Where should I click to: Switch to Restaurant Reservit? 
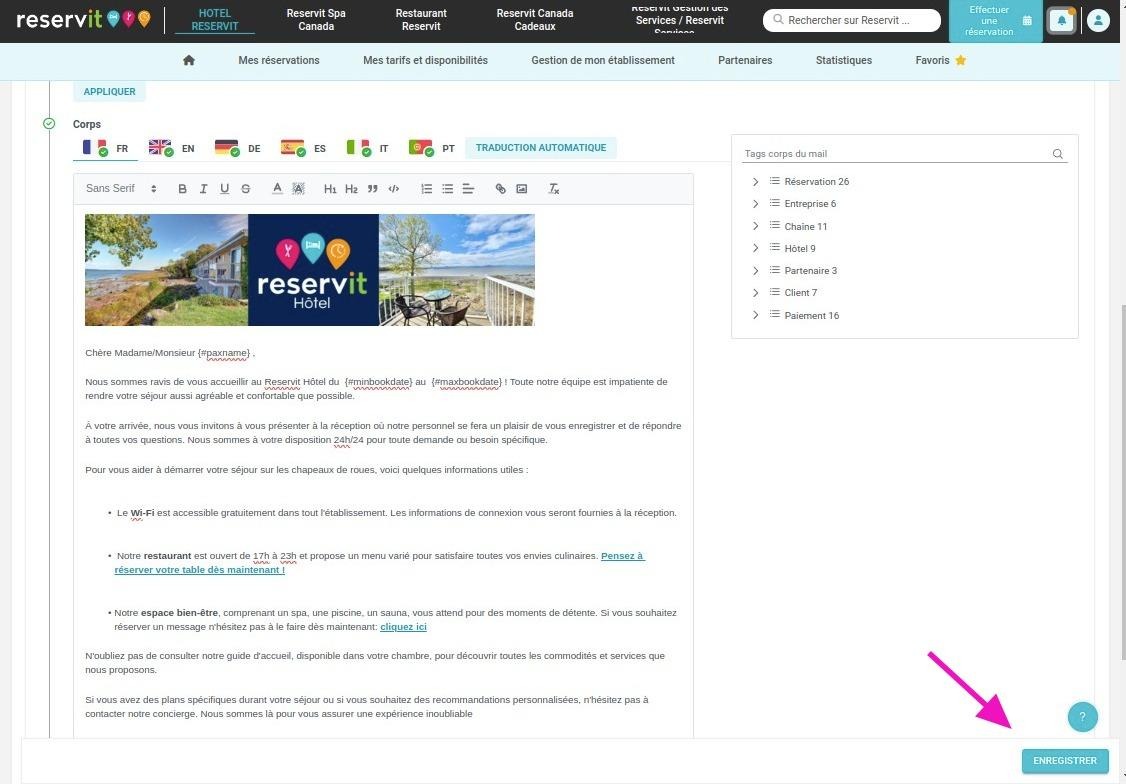(421, 19)
